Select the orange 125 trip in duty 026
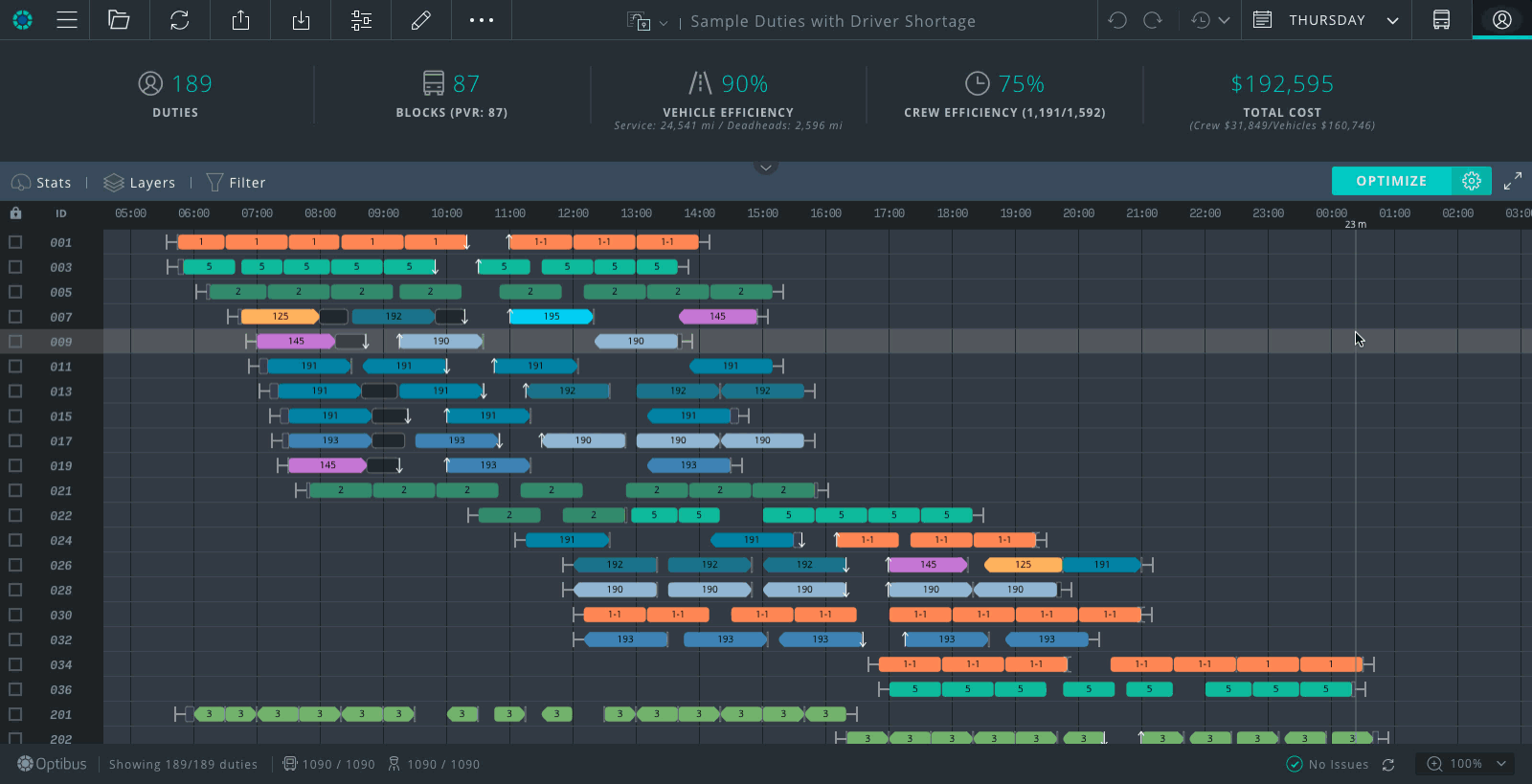This screenshot has width=1532, height=784. point(1023,565)
